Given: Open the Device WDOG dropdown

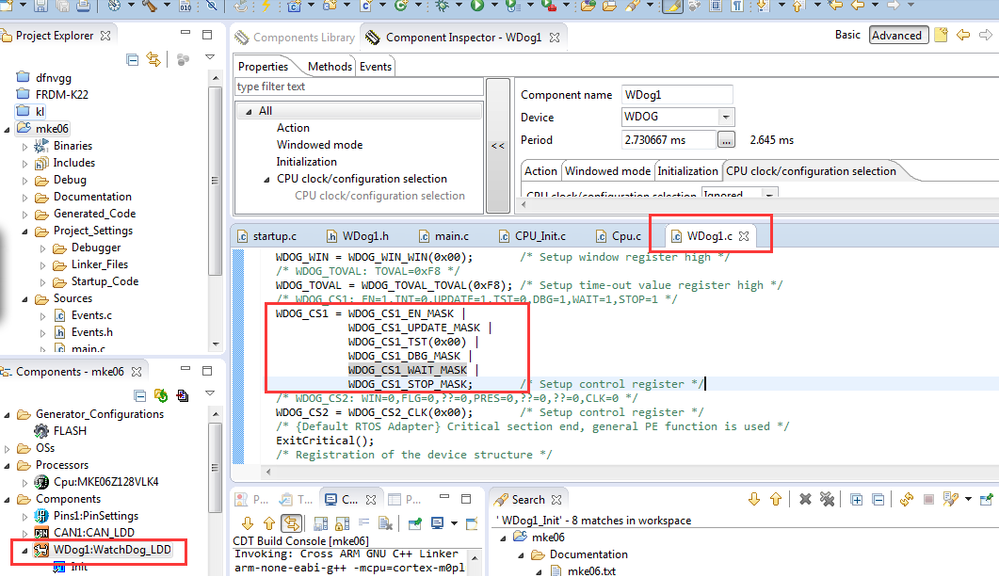Looking at the screenshot, I should point(726,117).
